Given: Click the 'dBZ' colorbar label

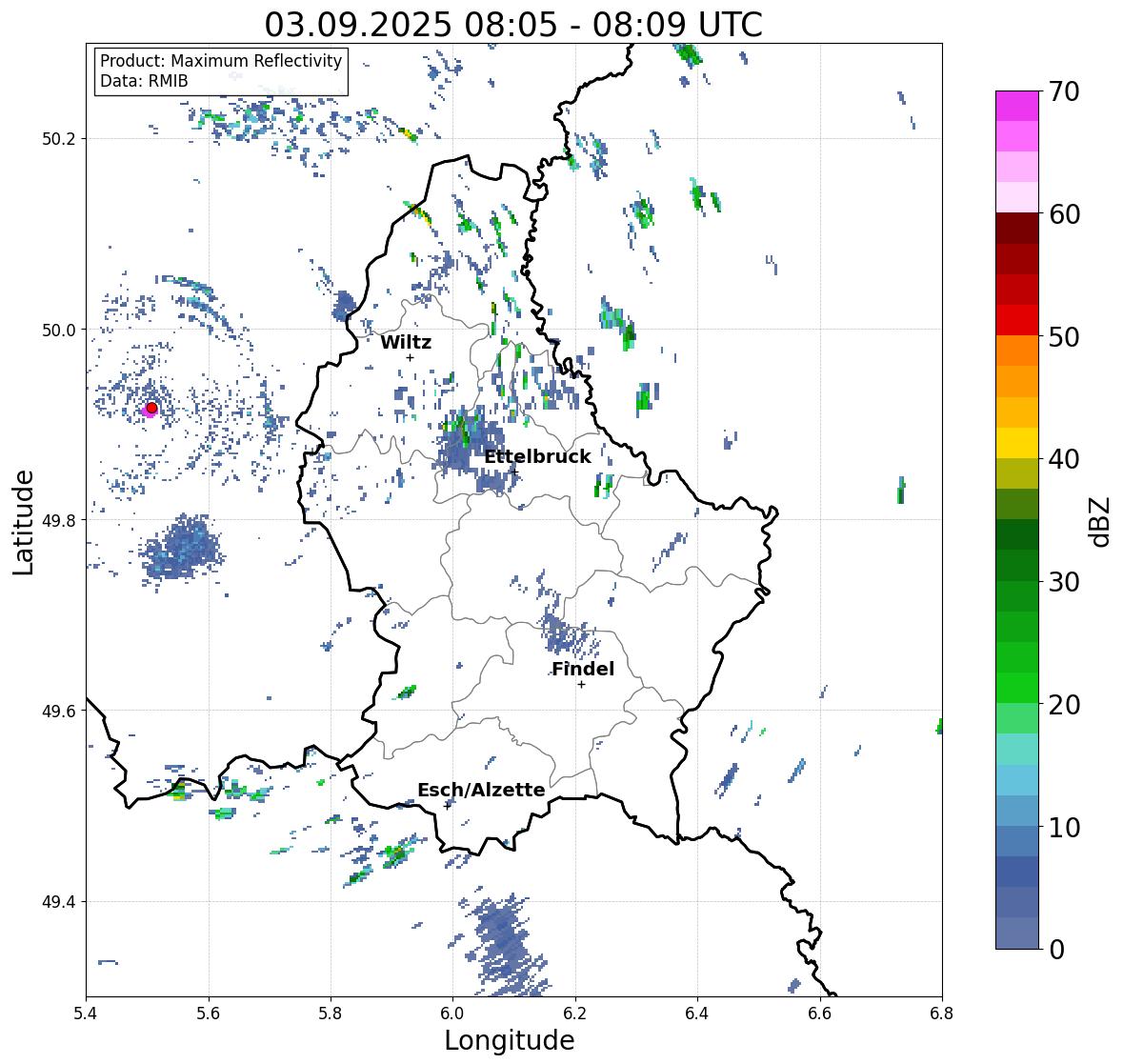Looking at the screenshot, I should [1100, 521].
